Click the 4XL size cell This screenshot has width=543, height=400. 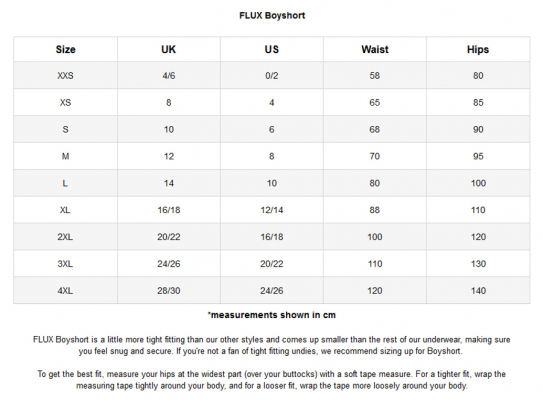click(65, 291)
